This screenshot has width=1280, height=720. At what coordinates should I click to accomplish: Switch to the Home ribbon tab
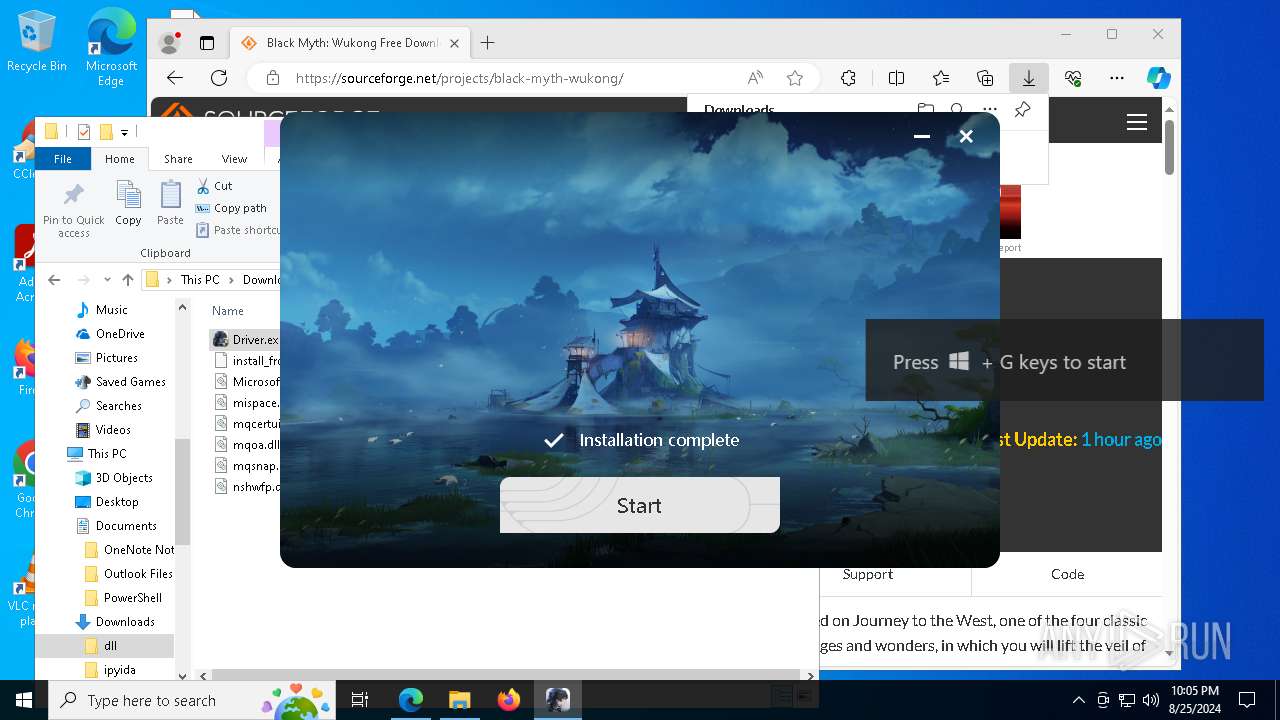pos(120,158)
